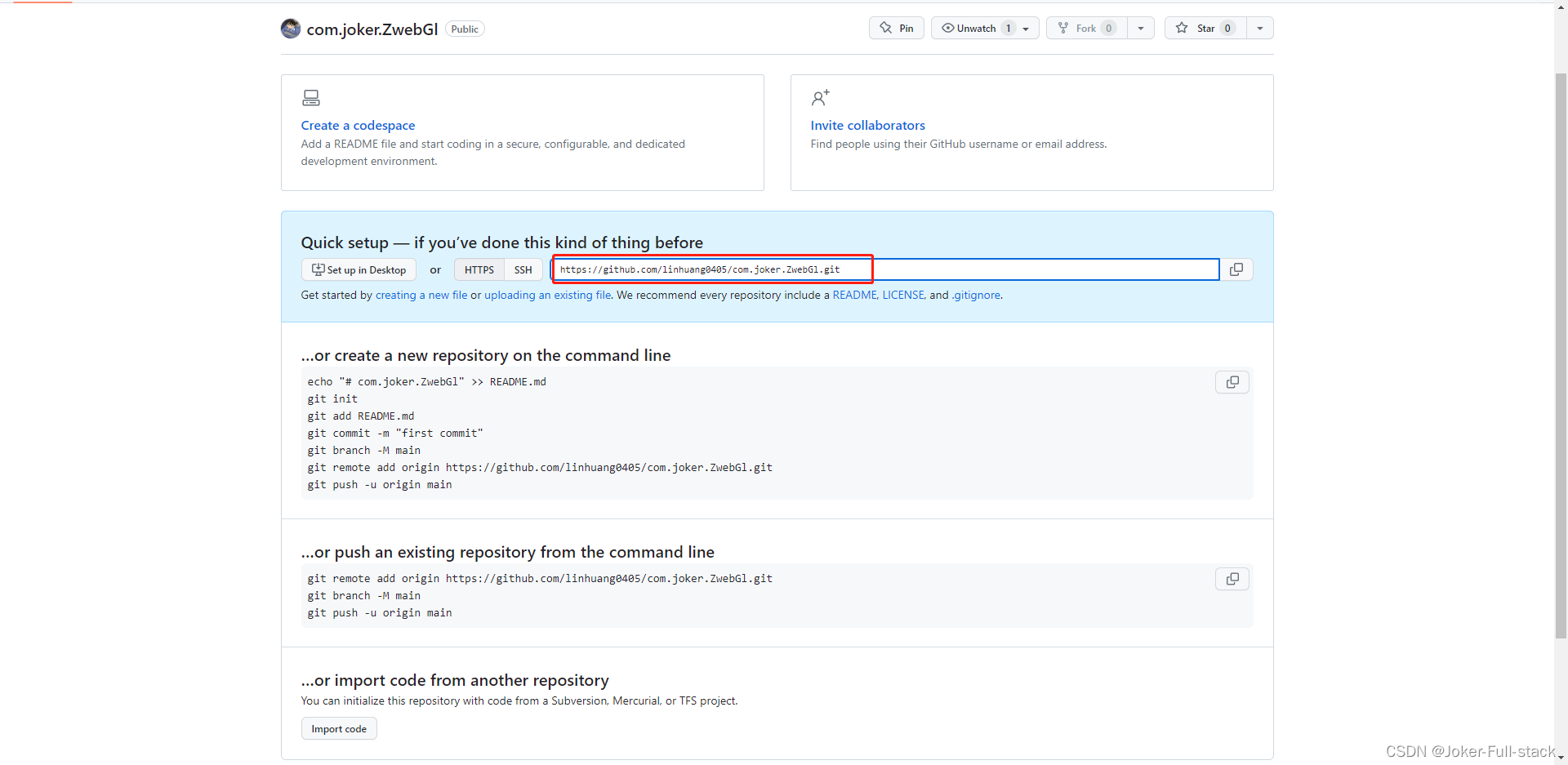Follow the 'creating a new file' link
The width and height of the screenshot is (1568, 765).
(x=421, y=295)
